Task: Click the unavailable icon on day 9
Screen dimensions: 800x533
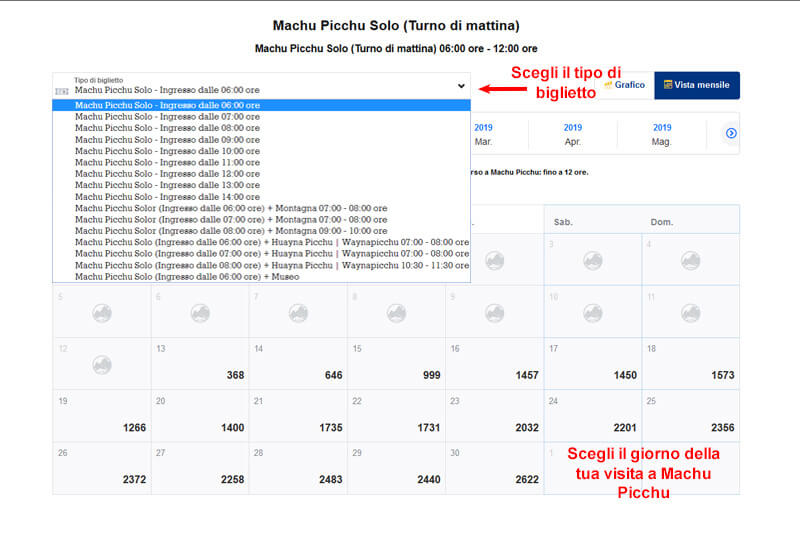Action: [494, 313]
